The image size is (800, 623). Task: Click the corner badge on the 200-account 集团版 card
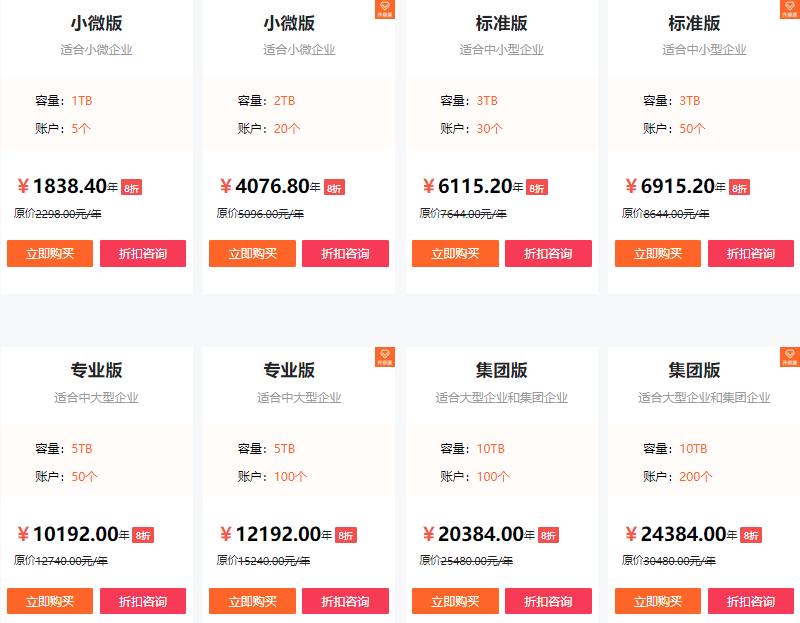tap(789, 357)
